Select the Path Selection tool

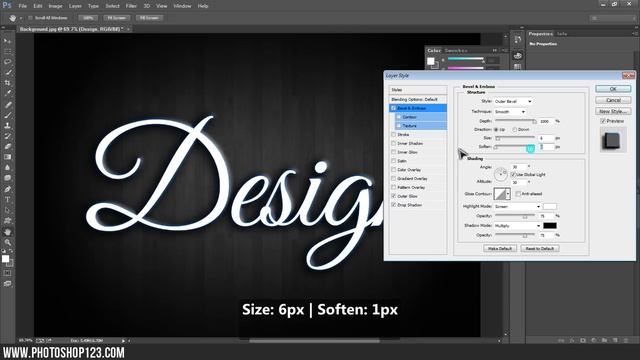click(7, 211)
